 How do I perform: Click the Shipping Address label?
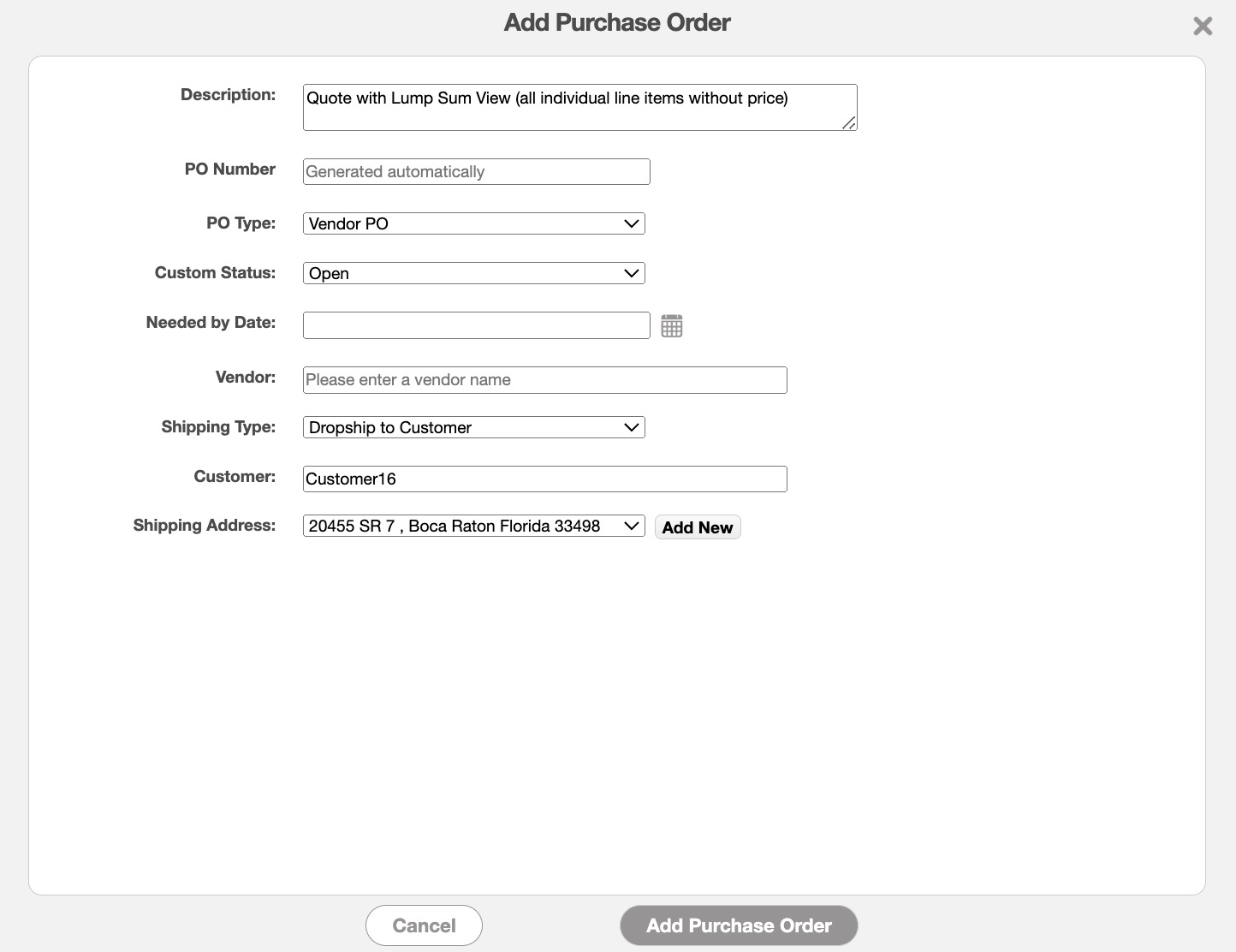click(x=205, y=526)
